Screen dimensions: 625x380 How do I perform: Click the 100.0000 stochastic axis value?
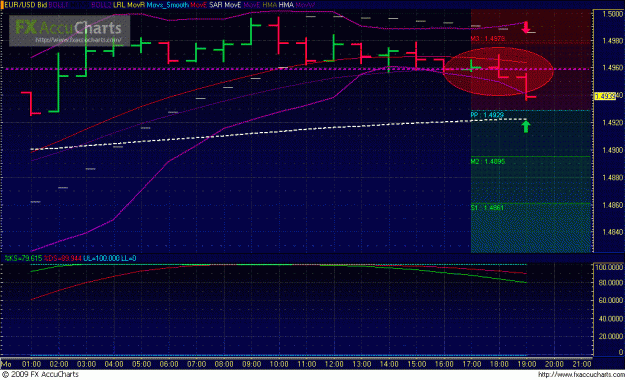609,267
